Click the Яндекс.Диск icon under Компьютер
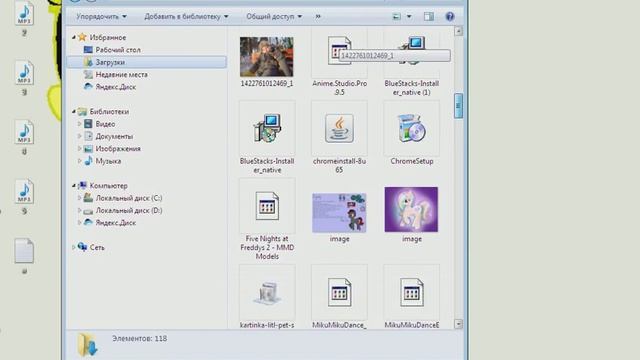The image size is (640, 360). 88,222
